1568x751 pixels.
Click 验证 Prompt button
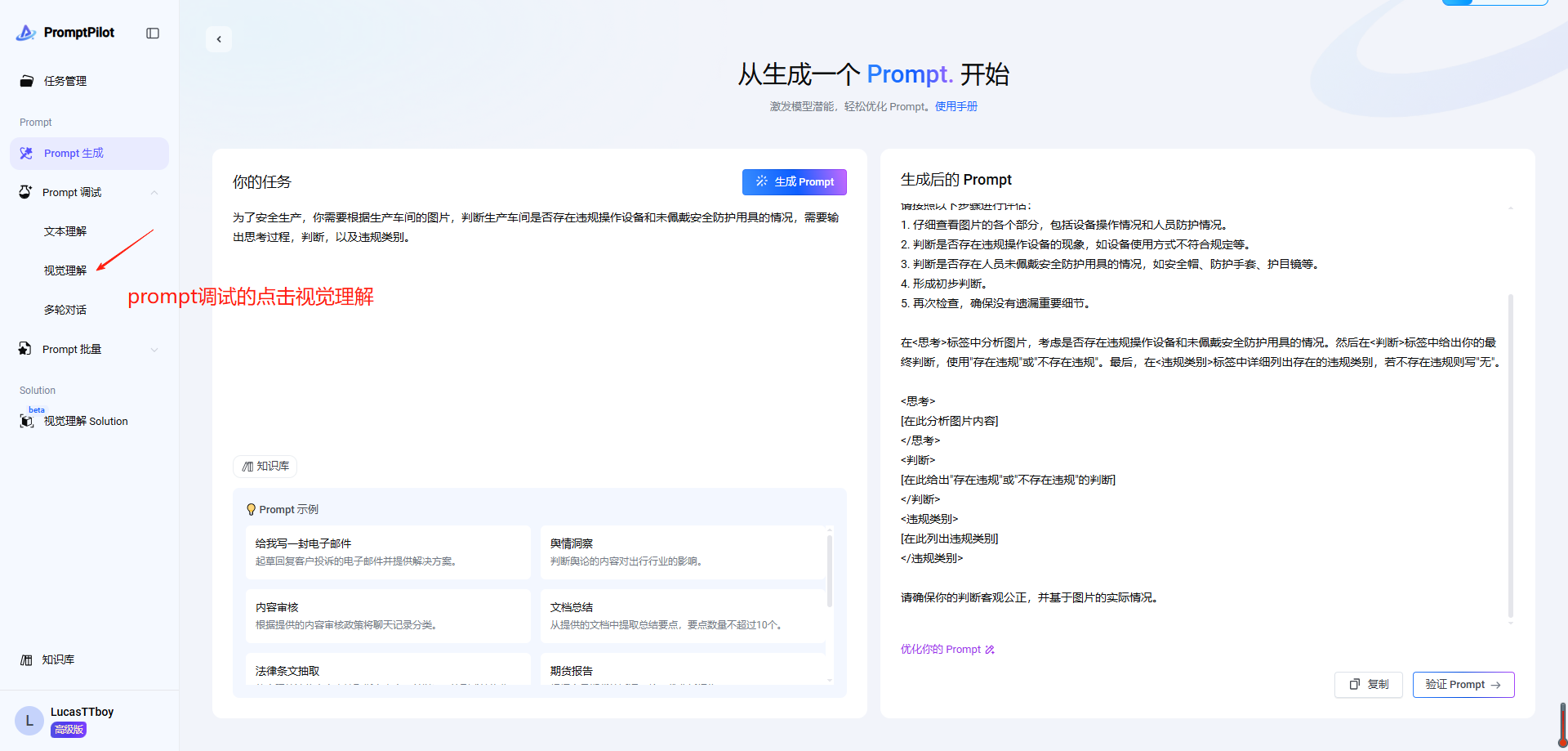(1463, 685)
